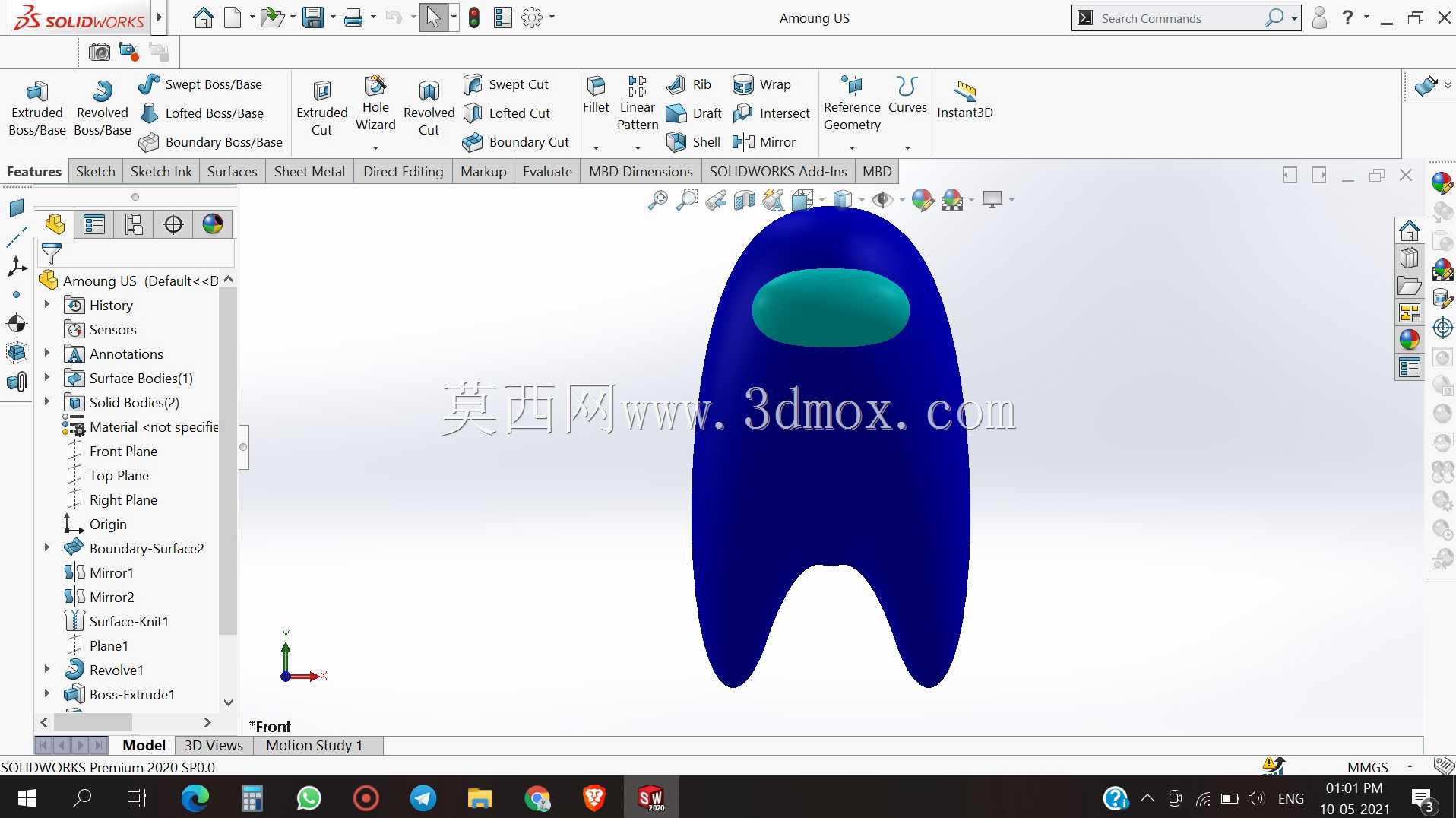Screen dimensions: 1456x818
Task: Select the Extruded Boss/Base tool
Action: click(x=36, y=109)
